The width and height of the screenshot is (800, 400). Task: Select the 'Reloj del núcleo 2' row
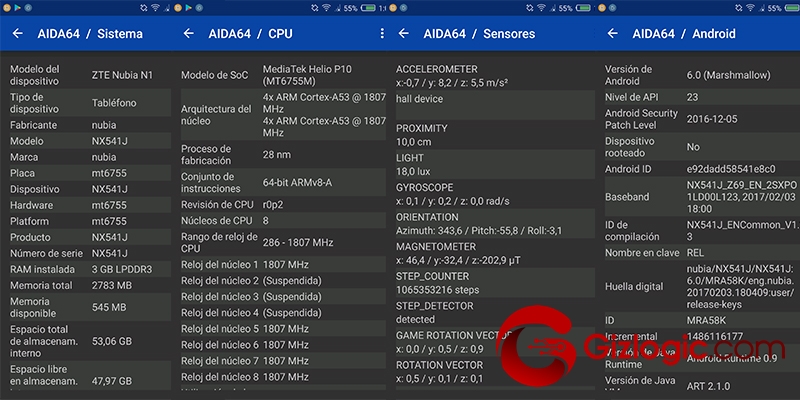283,281
